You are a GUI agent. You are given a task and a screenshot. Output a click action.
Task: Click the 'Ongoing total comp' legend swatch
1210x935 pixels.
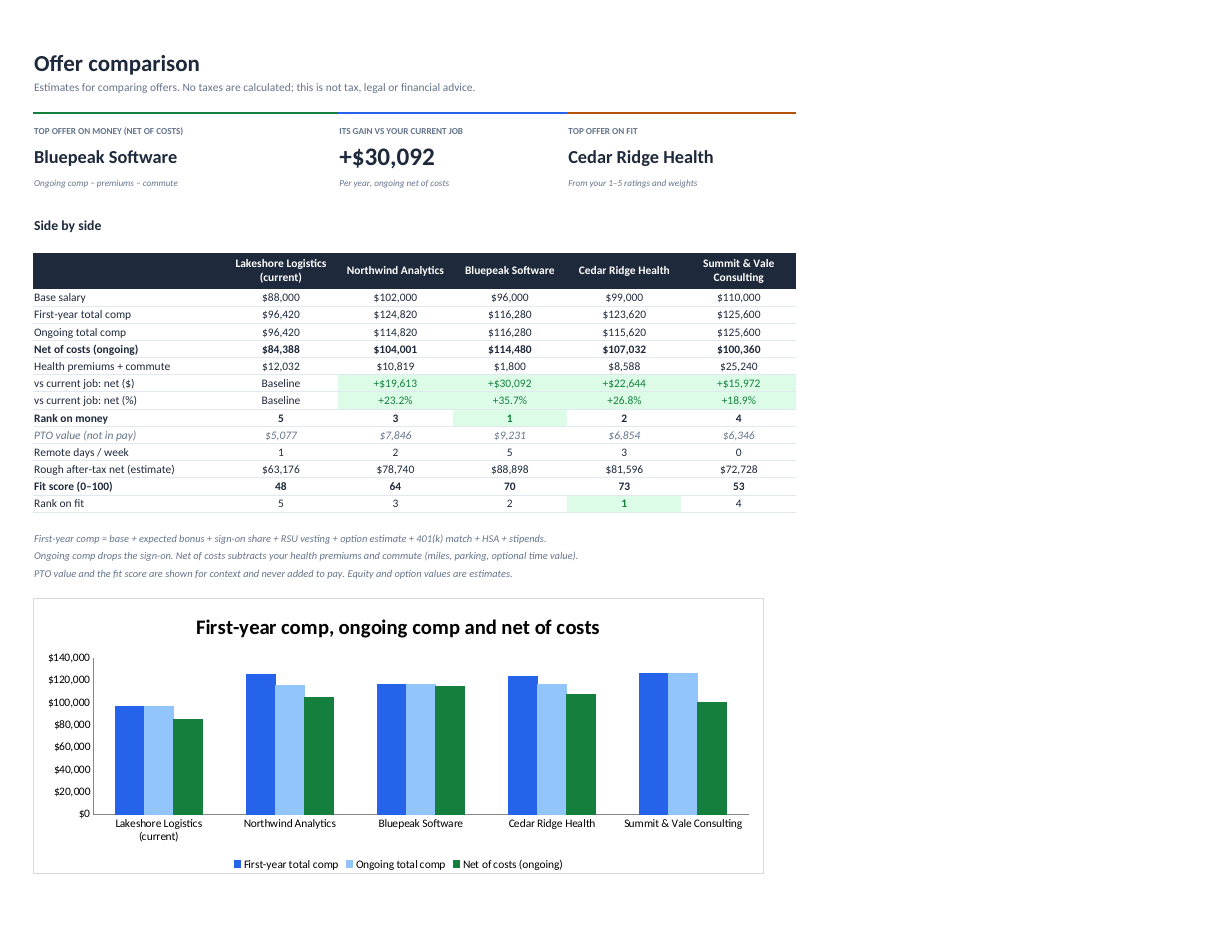tap(350, 864)
